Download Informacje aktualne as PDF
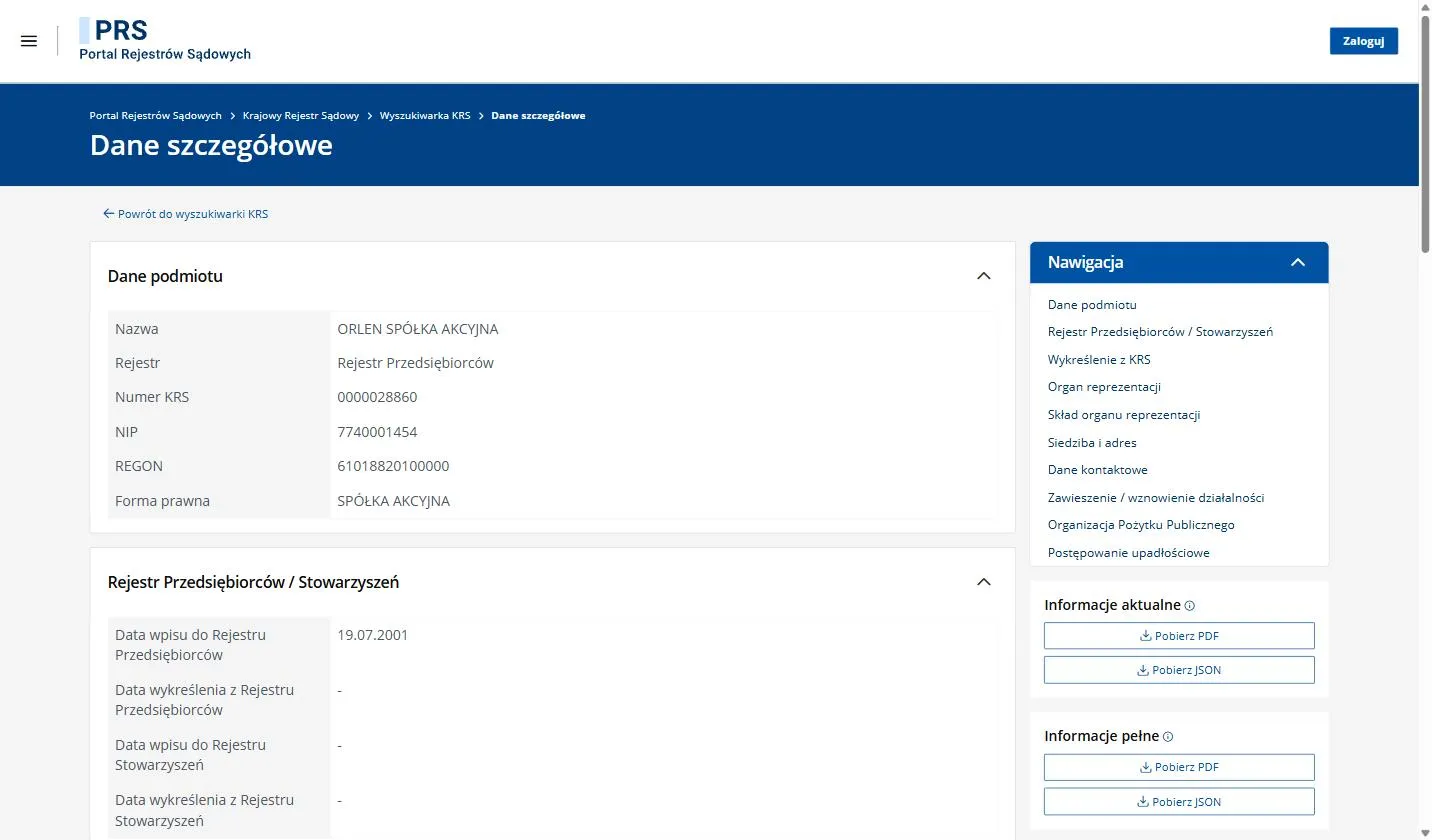 [x=1179, y=636]
